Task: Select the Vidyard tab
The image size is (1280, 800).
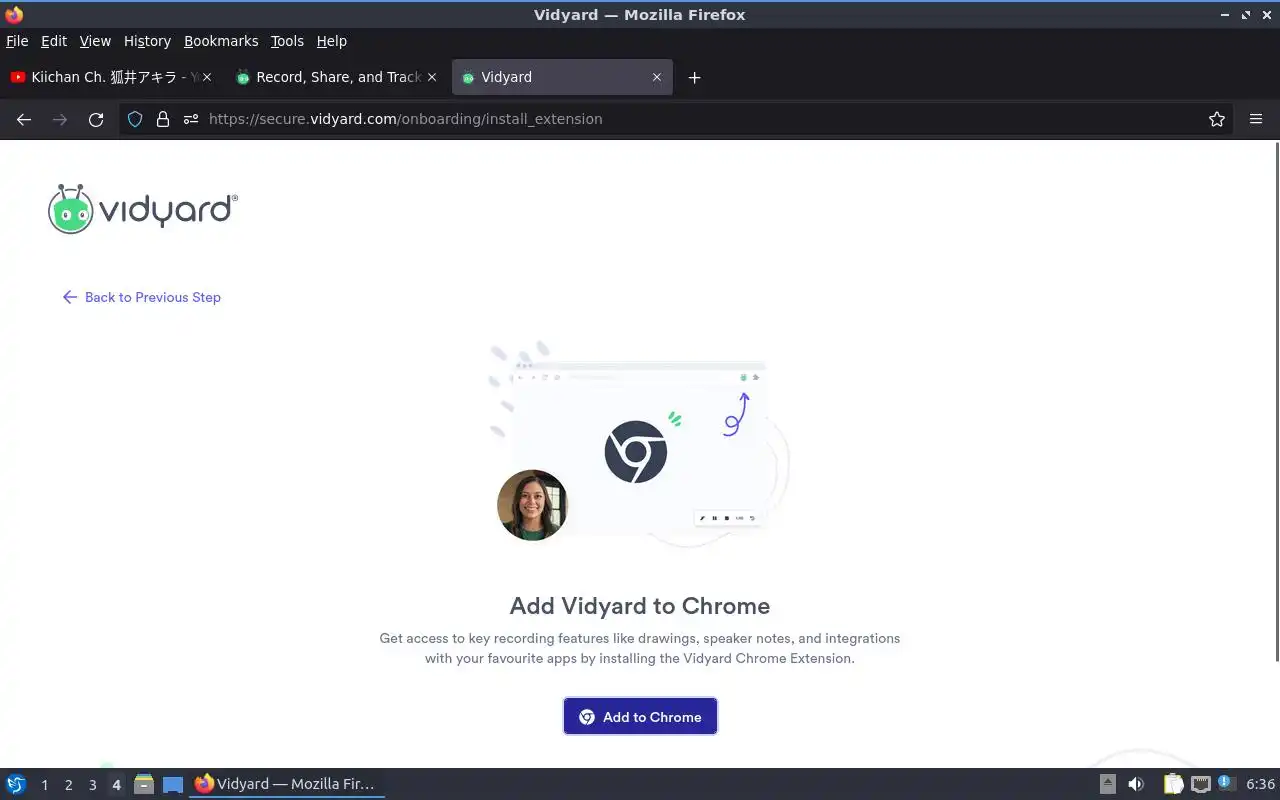Action: tap(562, 77)
